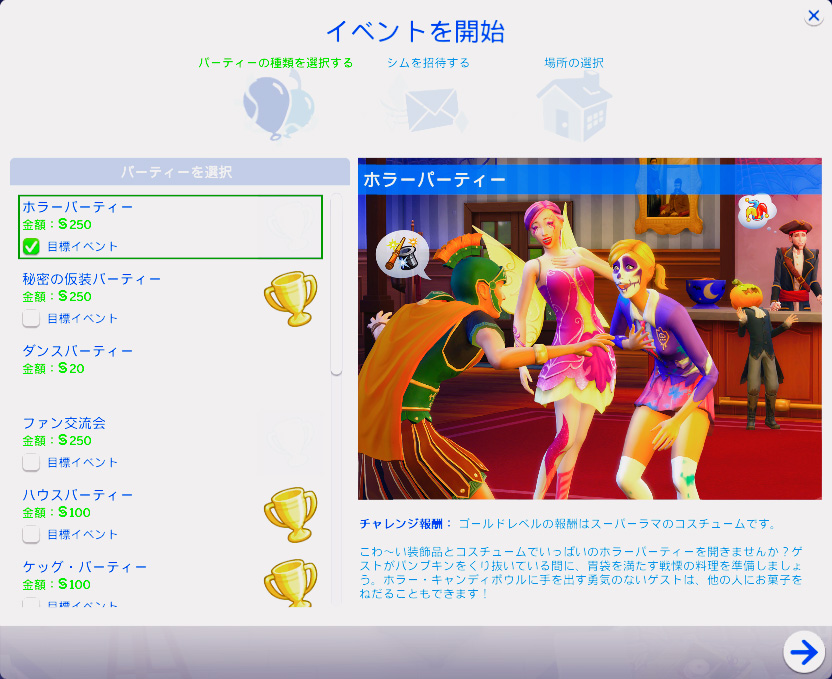Uncheck 目標イベント for ホラーパーティー
The height and width of the screenshot is (679, 832).
(32, 246)
